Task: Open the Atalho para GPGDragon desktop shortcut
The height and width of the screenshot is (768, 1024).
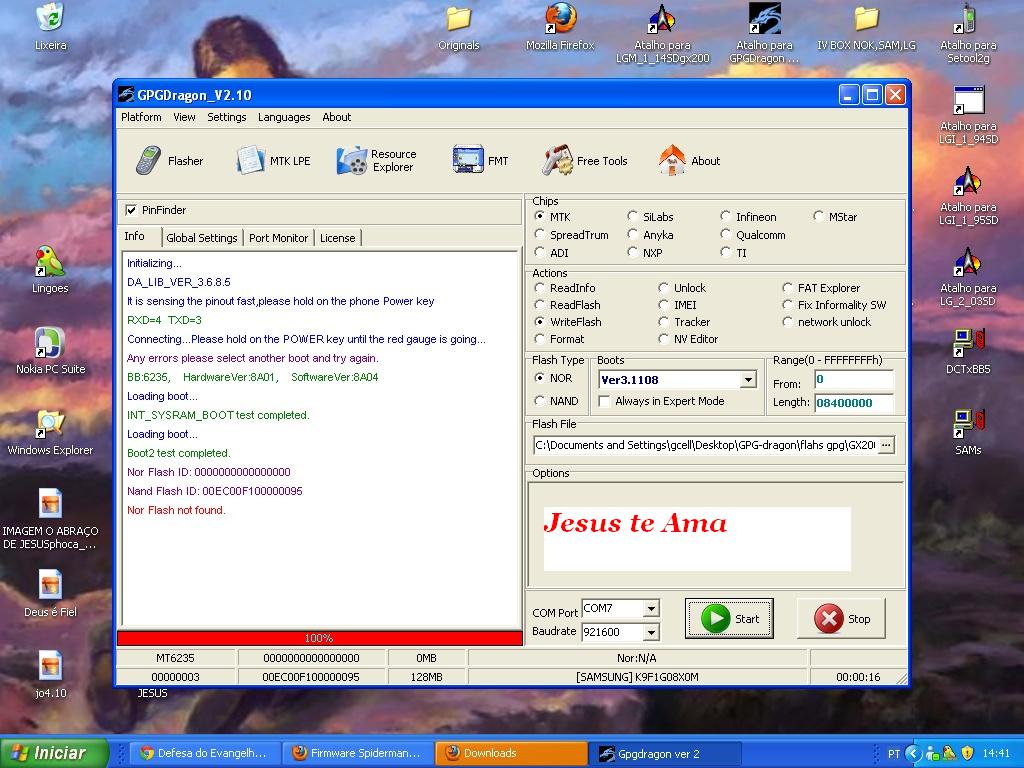Action: 764,33
